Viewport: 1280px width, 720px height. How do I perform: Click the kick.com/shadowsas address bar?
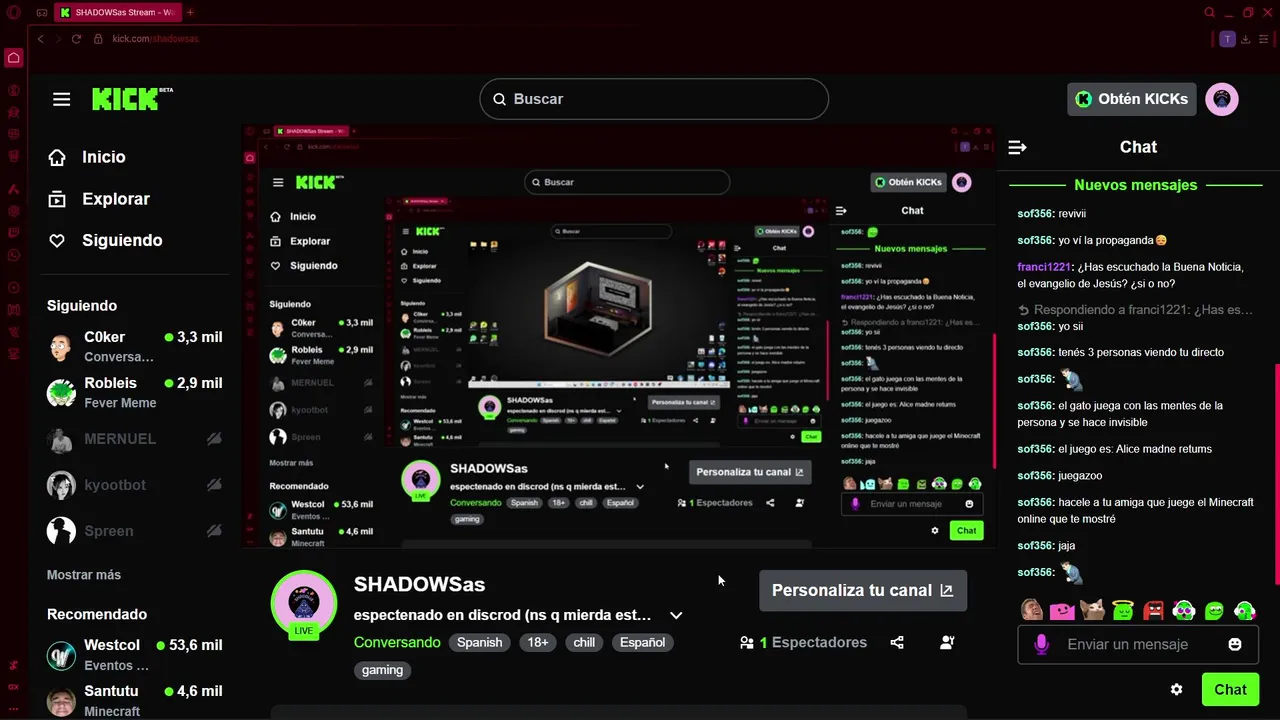point(155,39)
